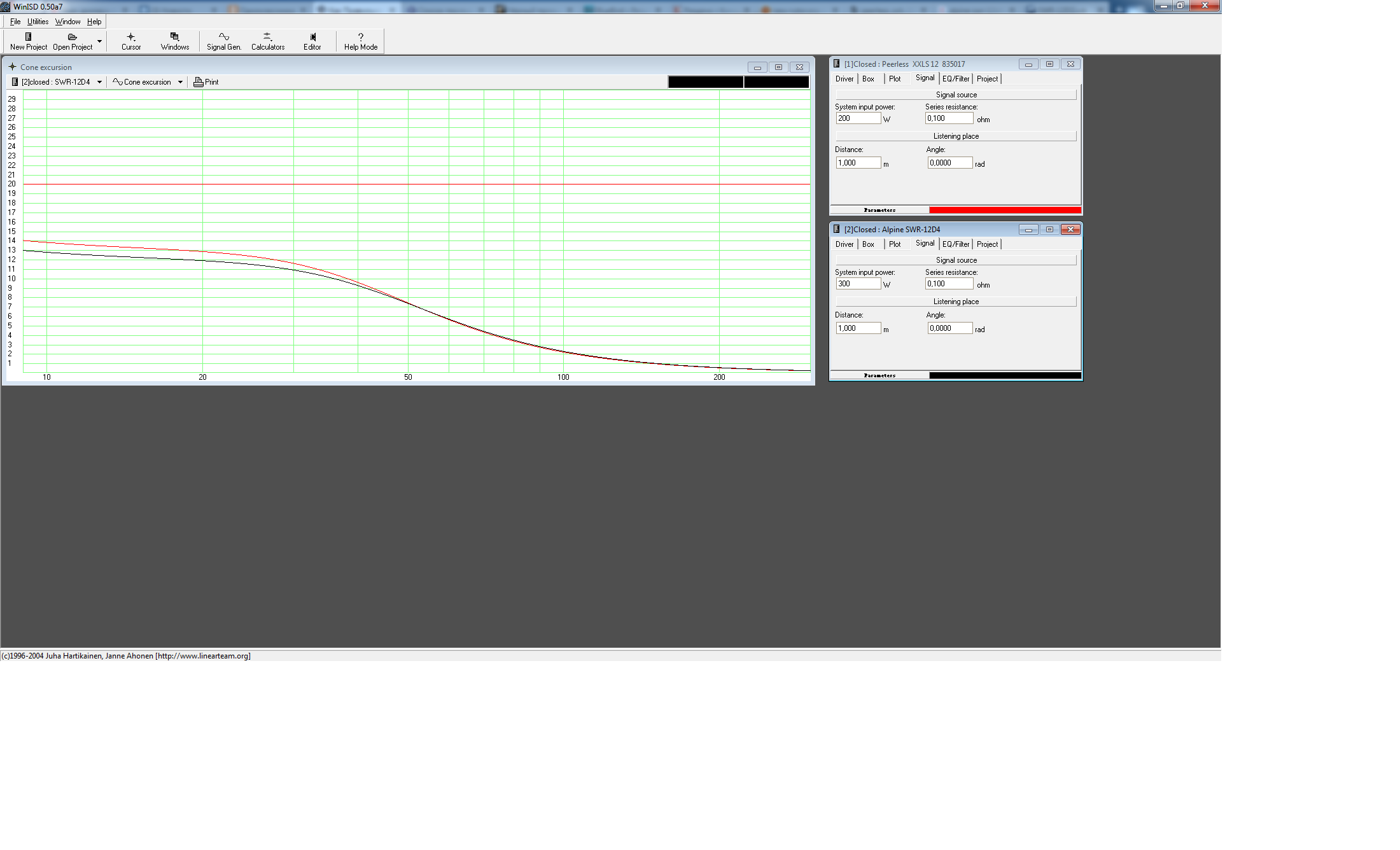
Task: Open the Help menu
Action: pyautogui.click(x=94, y=22)
